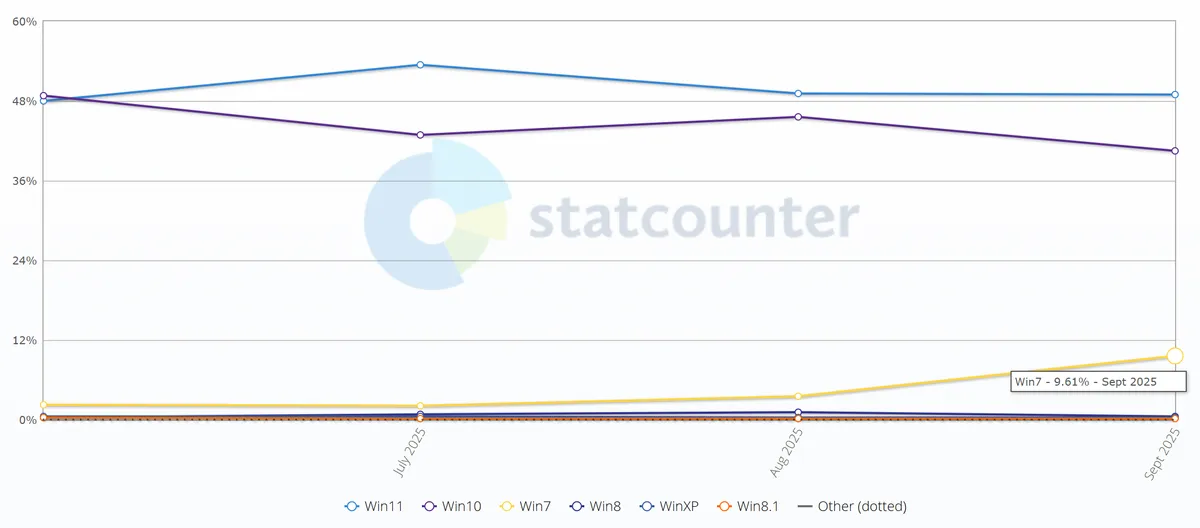Click the Win7 Aug 2025 data point
The image size is (1200, 528).
[797, 397]
